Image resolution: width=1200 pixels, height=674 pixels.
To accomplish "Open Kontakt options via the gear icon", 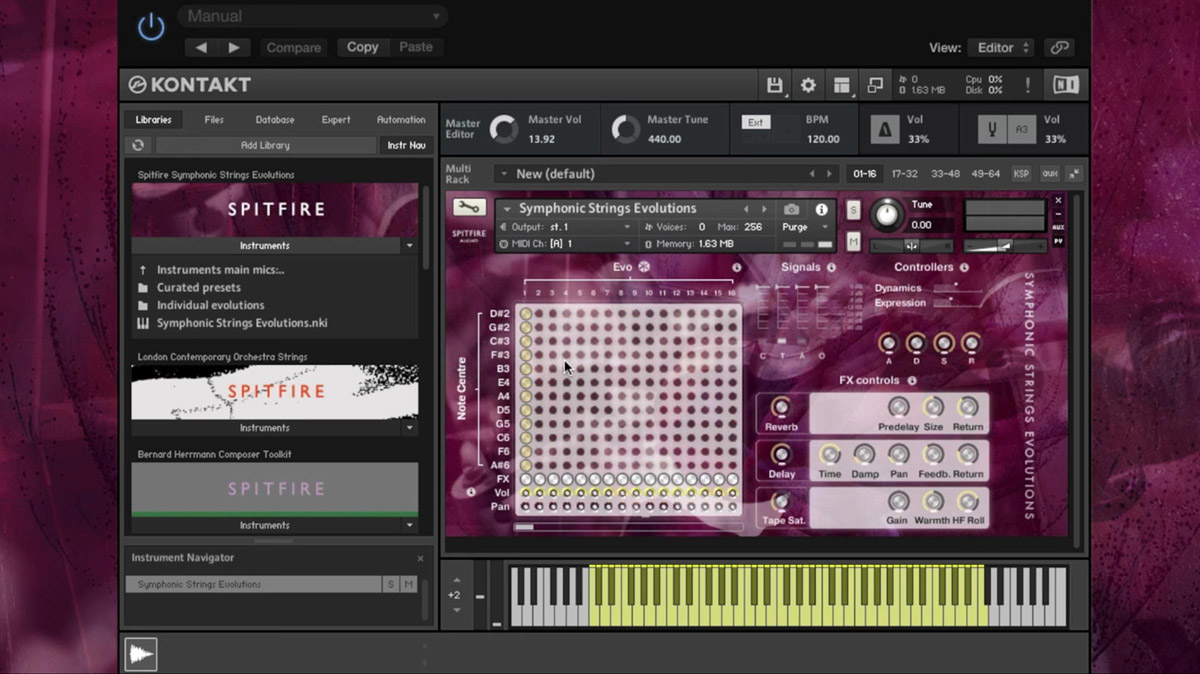I will [807, 85].
